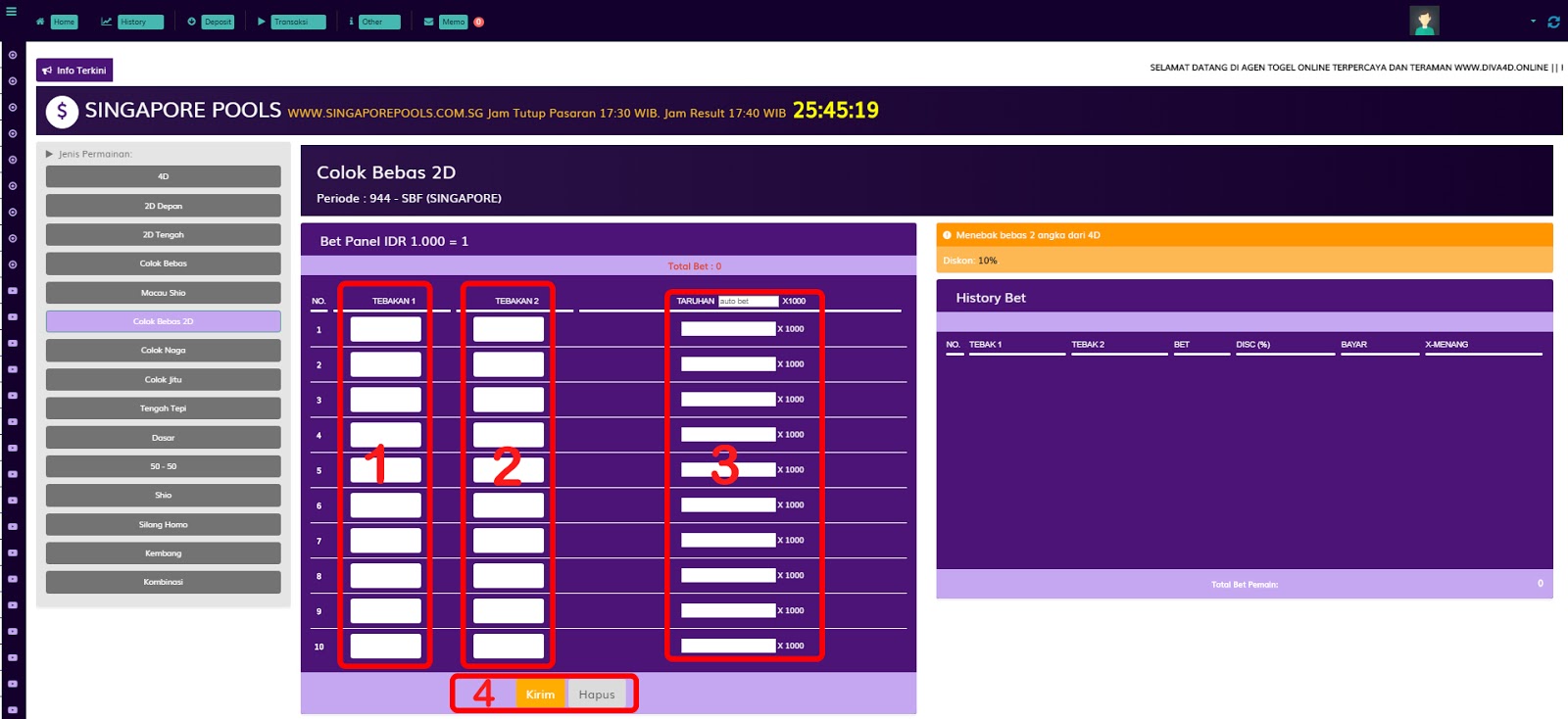Image resolution: width=1568 pixels, height=719 pixels.
Task: Select the 50 - 50 game type
Action: [163, 466]
